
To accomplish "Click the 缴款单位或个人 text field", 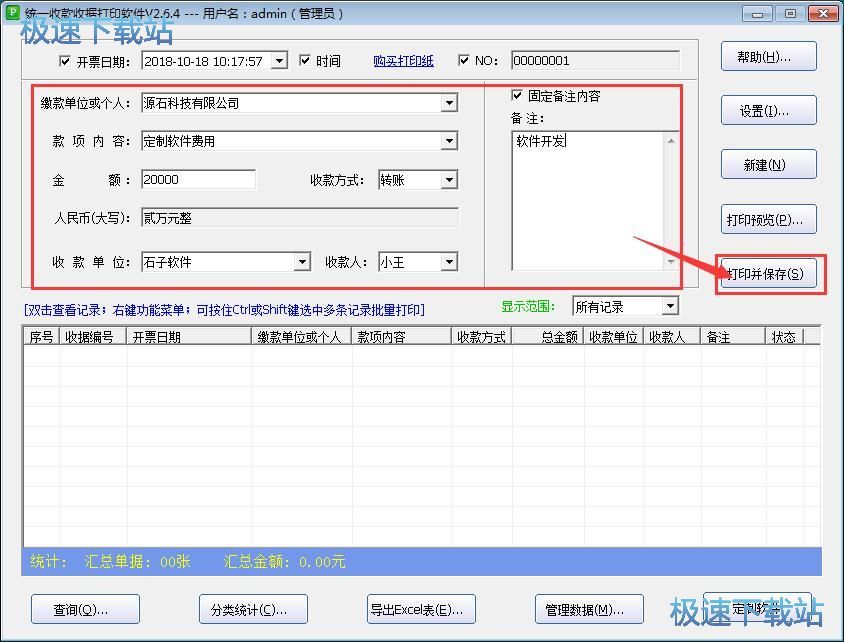I will pyautogui.click(x=292, y=103).
